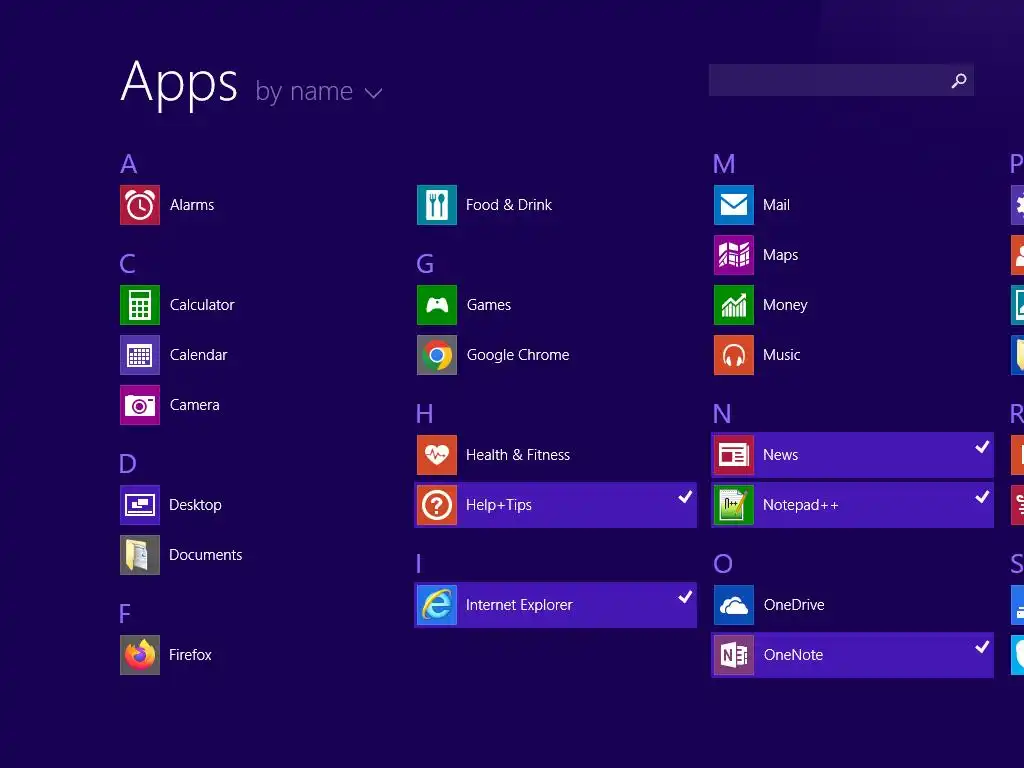This screenshot has height=768, width=1024.
Task: Launch the Music headphones icon
Action: 734,355
